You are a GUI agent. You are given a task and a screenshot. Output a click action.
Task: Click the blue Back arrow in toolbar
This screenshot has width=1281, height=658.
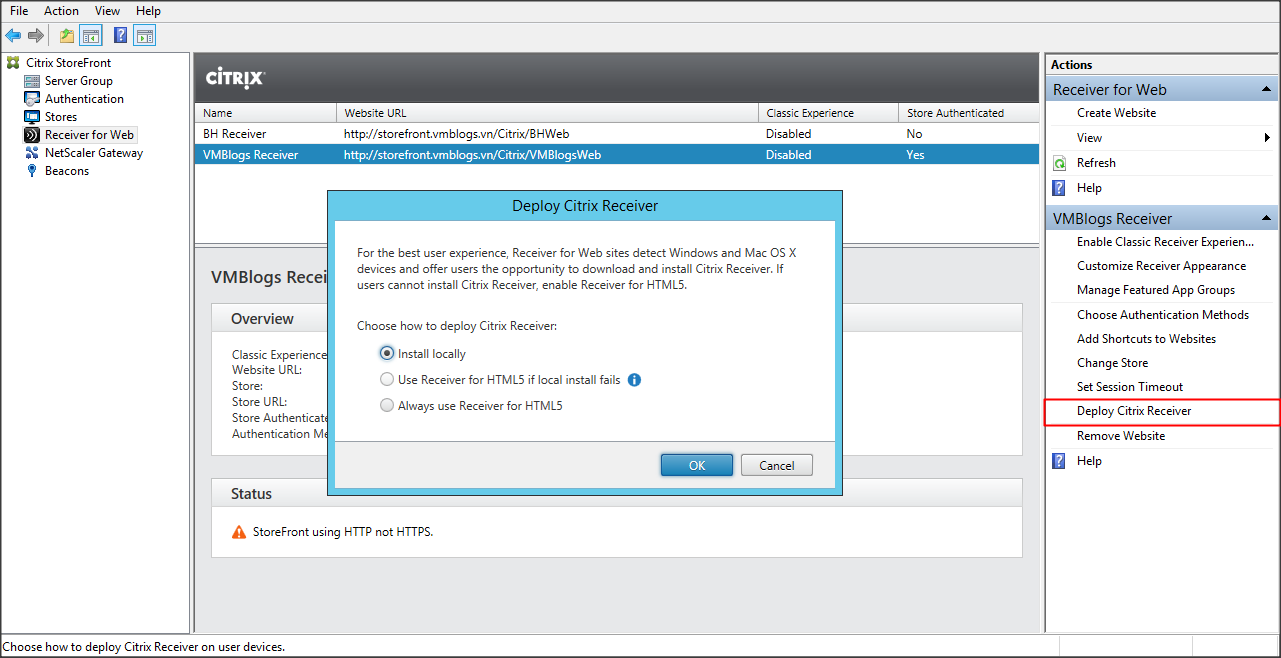pyautogui.click(x=13, y=36)
